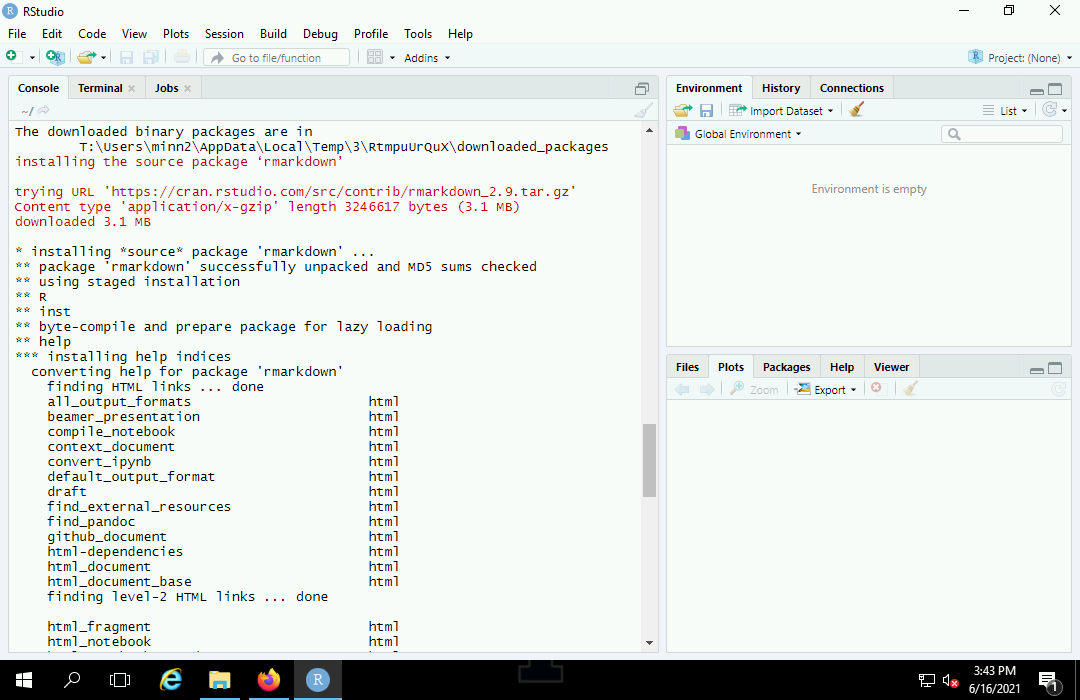Save workspace icon in Environment pane
This screenshot has width=1080, height=700.
(x=706, y=110)
